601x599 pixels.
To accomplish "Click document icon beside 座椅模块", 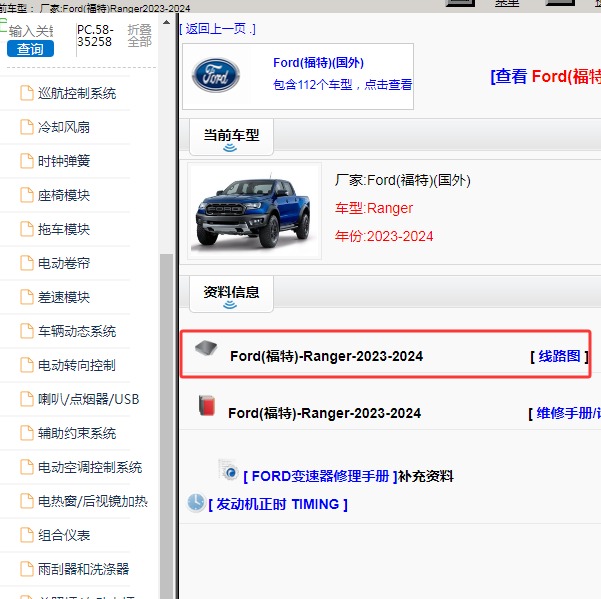I will (26, 195).
